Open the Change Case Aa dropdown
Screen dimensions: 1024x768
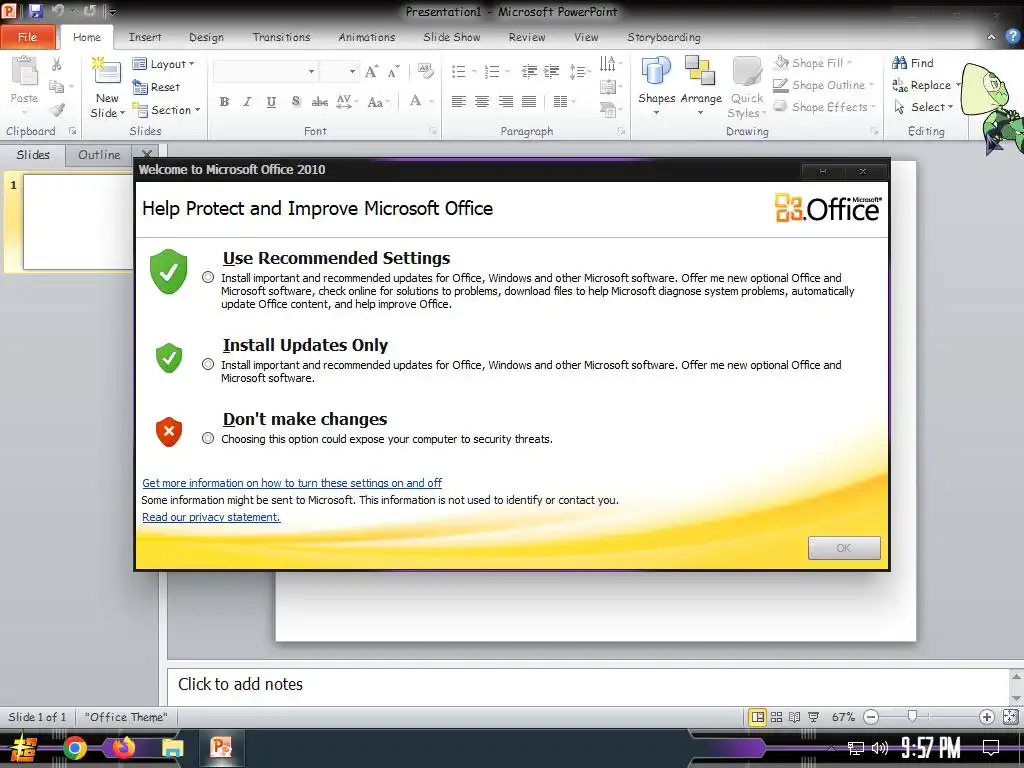[x=378, y=102]
